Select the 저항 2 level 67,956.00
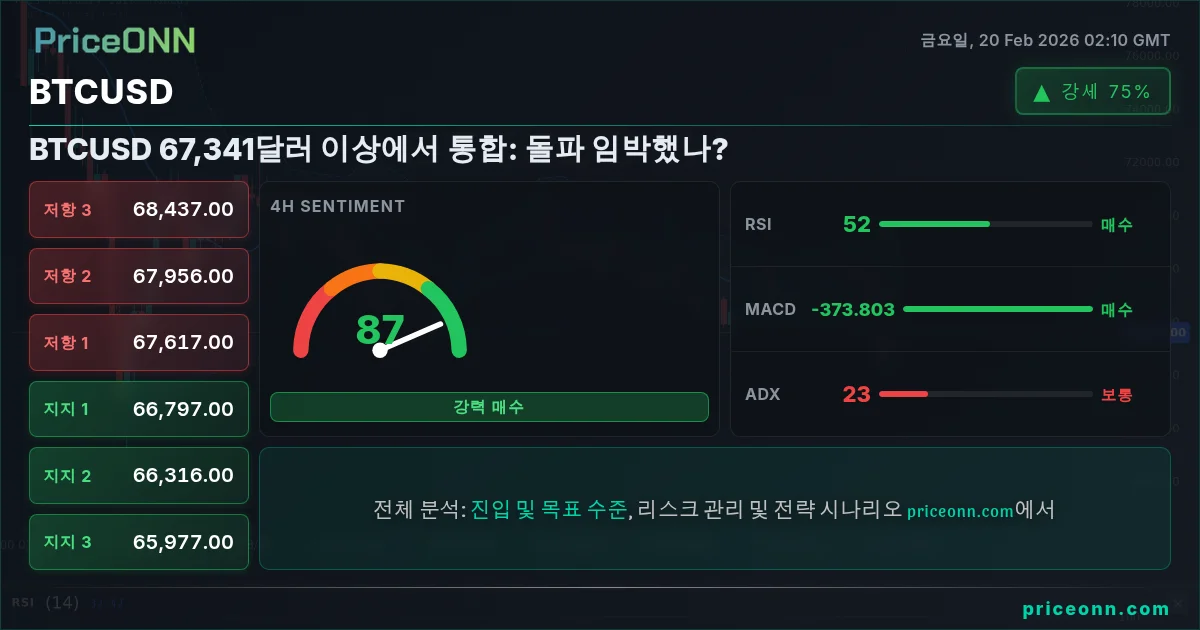The height and width of the screenshot is (630, 1200). [139, 276]
